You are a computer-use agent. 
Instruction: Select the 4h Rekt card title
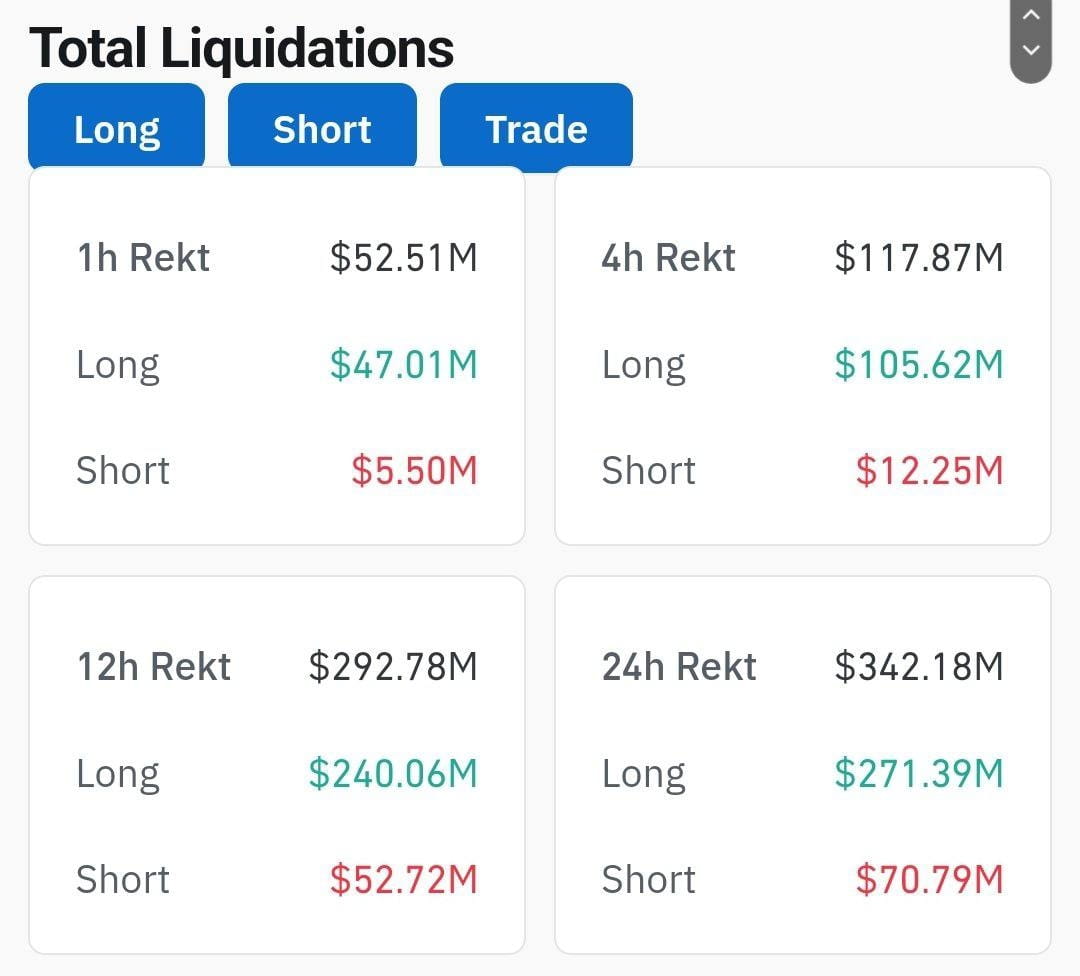668,258
